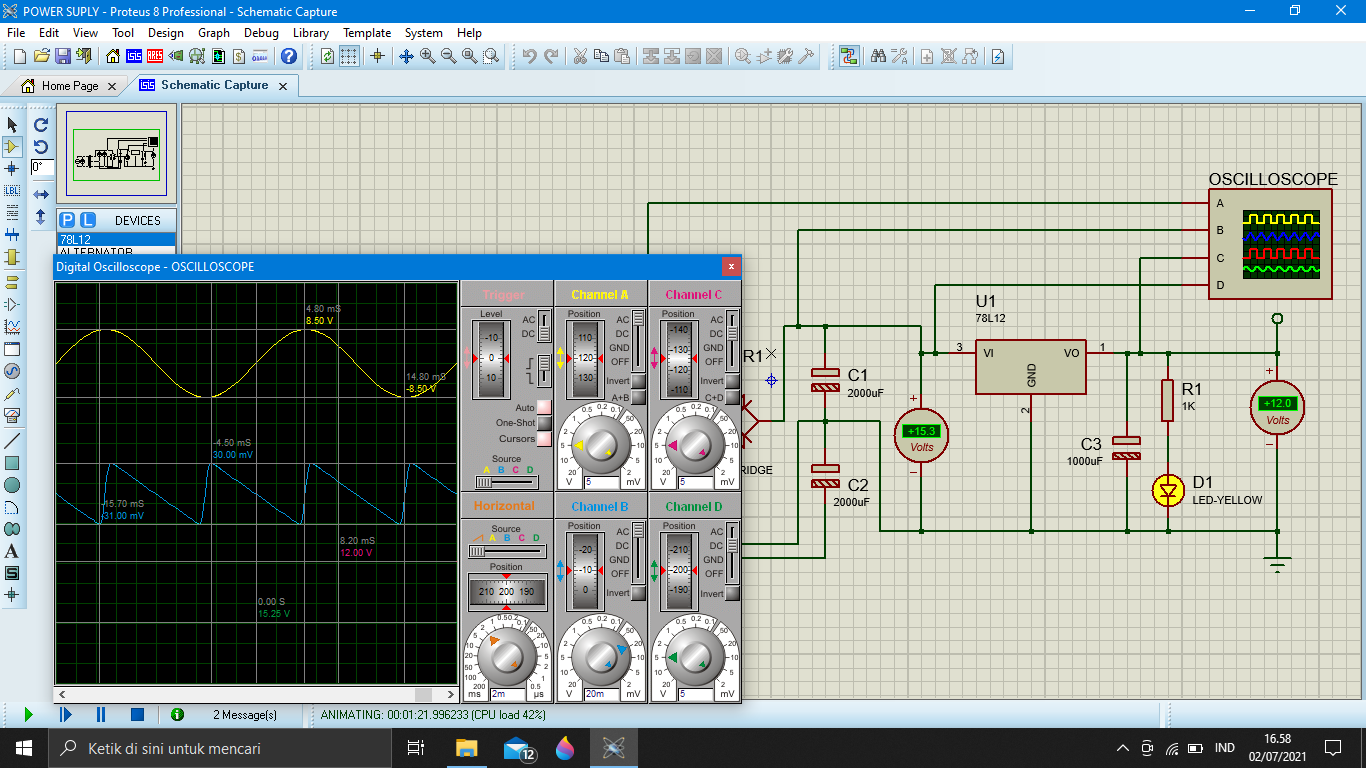Select the Generator Mode sine icon
Viewport: 1366px width, 768px height.
click(x=12, y=371)
